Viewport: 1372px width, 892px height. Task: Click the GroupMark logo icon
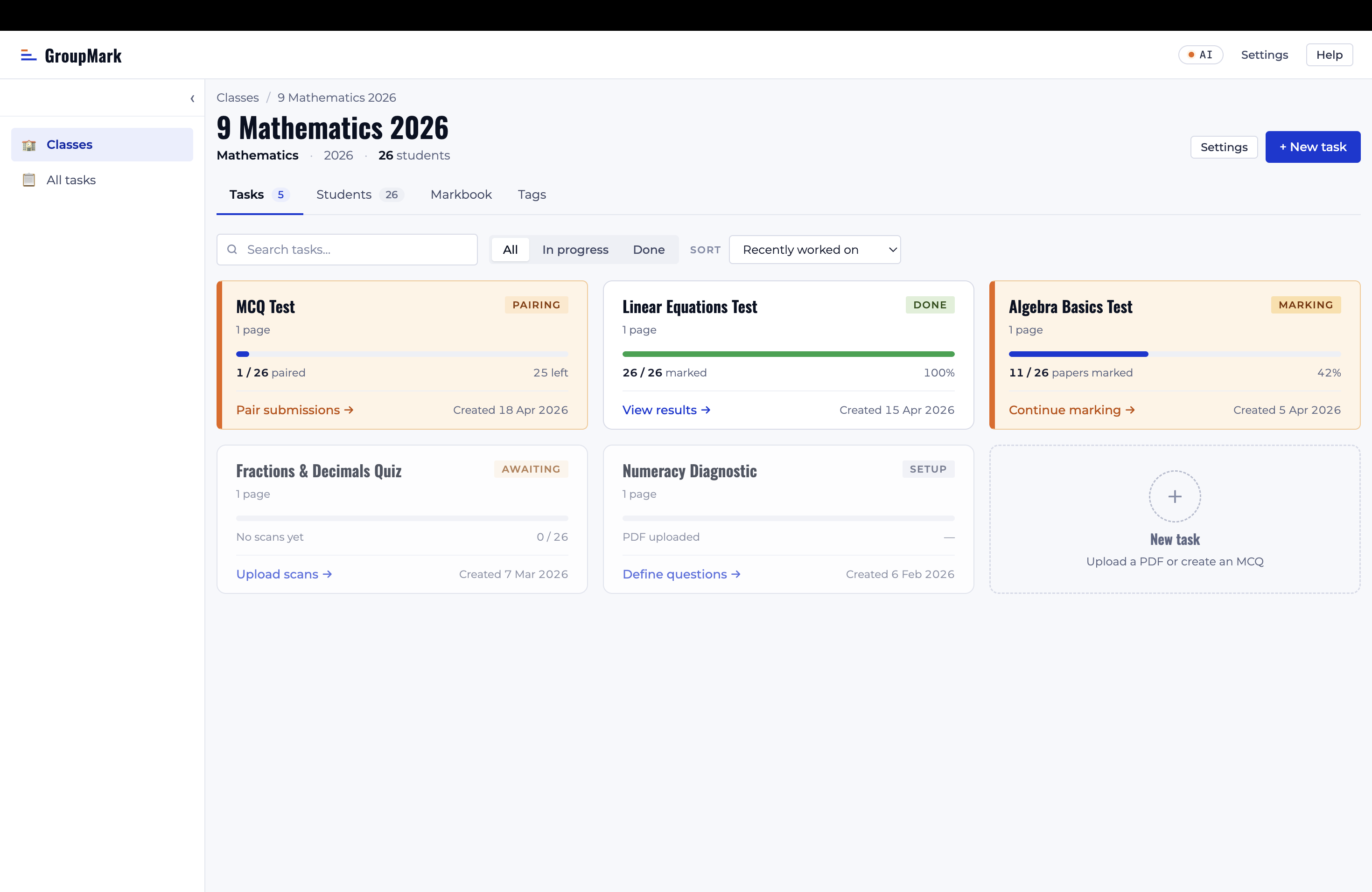point(27,55)
